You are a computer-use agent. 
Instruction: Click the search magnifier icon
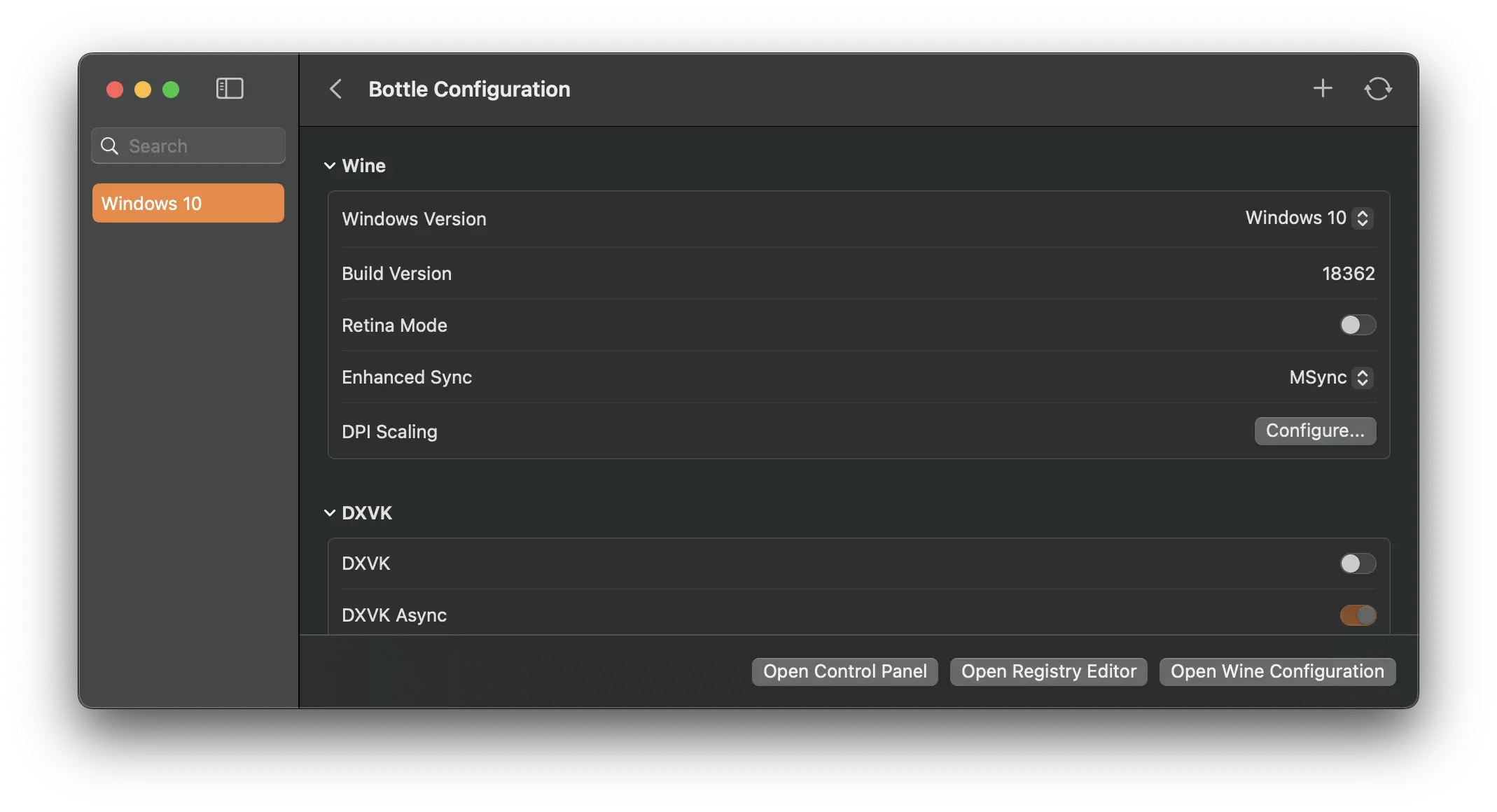pyautogui.click(x=110, y=146)
